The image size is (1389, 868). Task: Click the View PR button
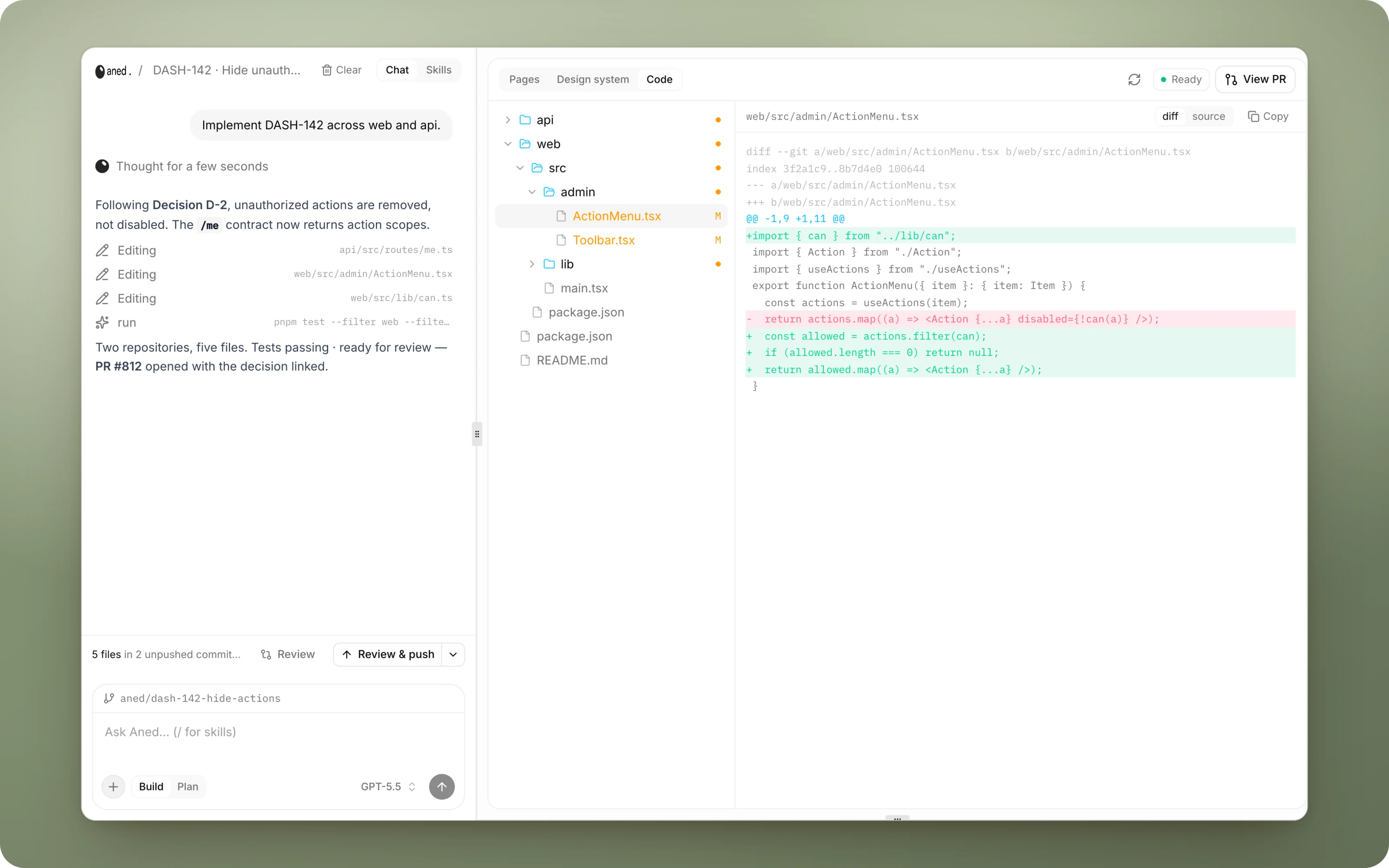tap(1255, 79)
